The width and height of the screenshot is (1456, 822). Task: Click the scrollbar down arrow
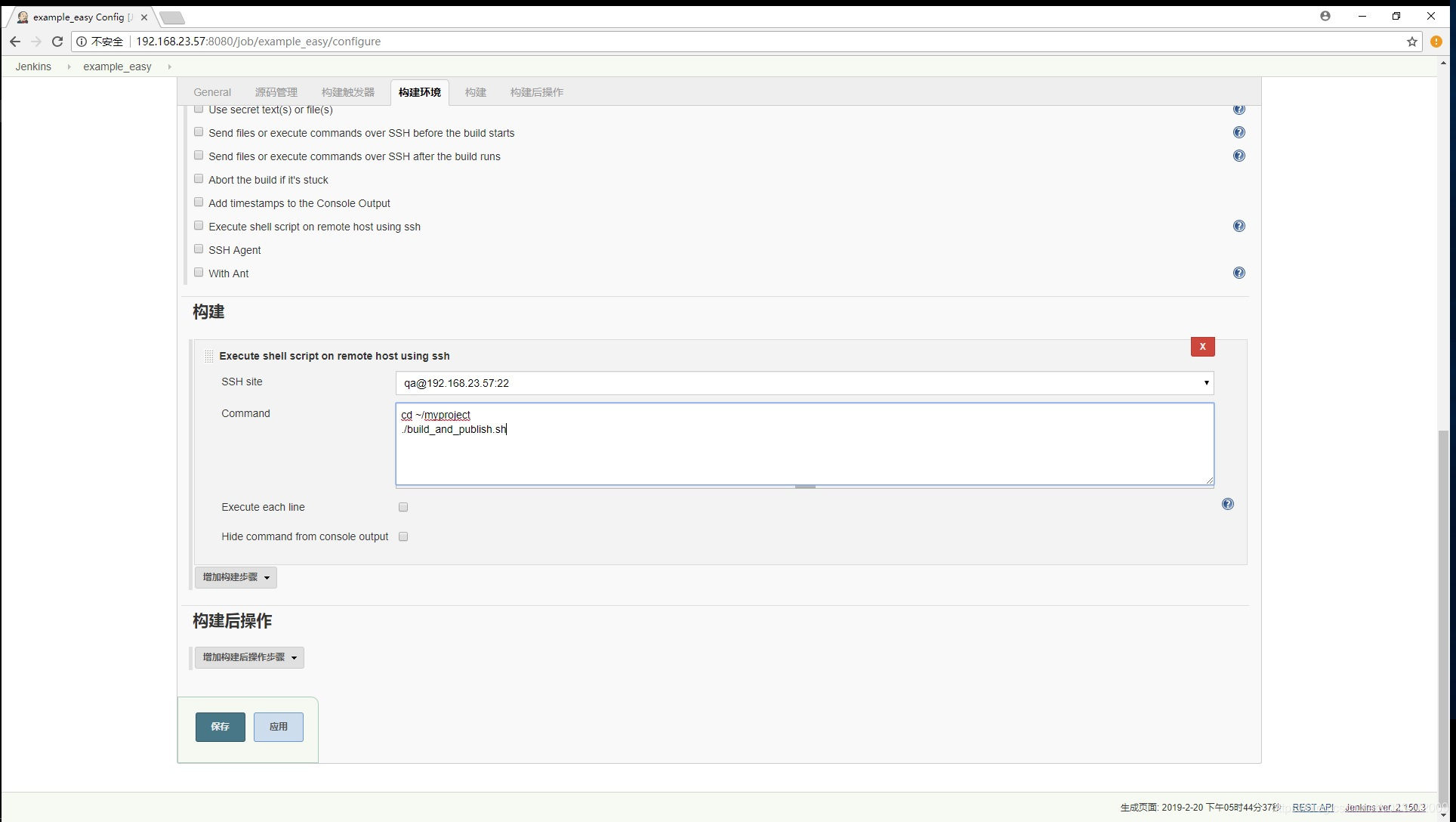1443,816
